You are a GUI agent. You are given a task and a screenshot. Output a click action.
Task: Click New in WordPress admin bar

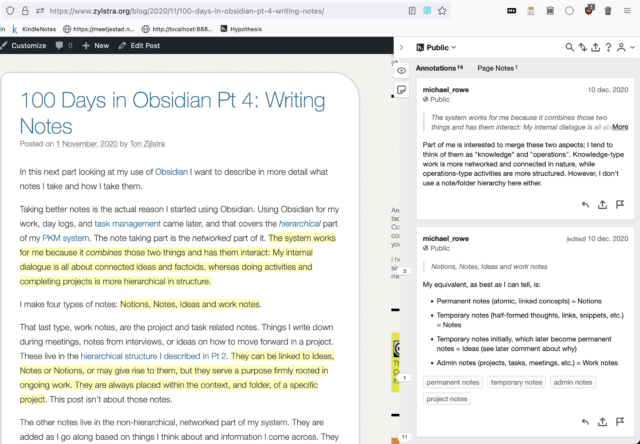pyautogui.click(x=96, y=45)
